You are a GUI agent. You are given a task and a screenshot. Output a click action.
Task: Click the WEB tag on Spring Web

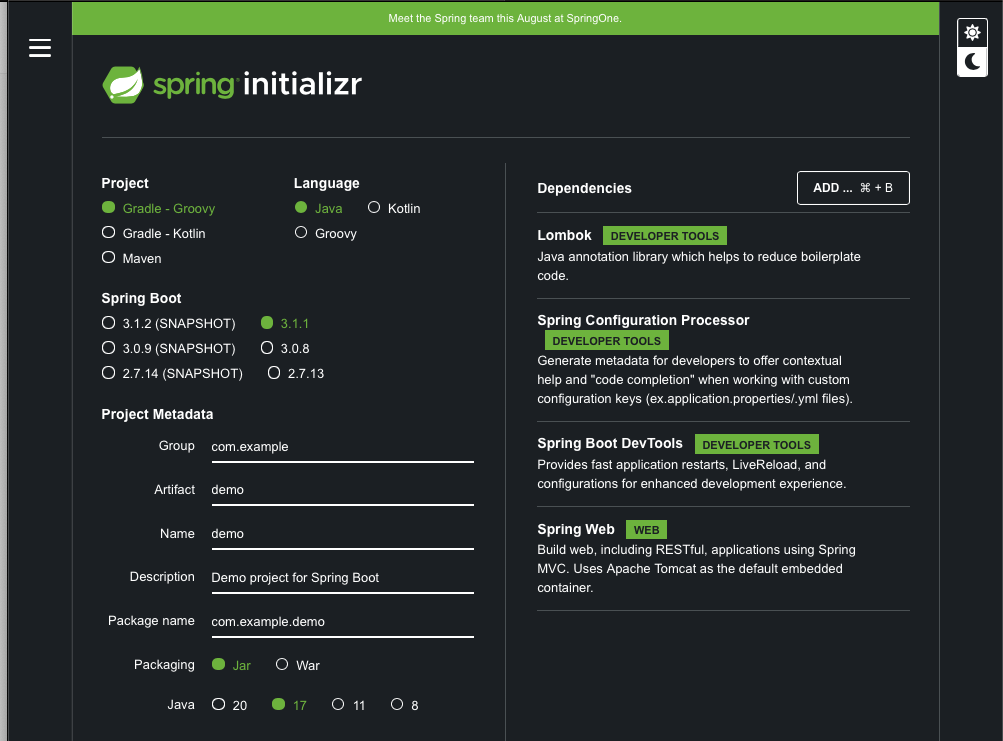[646, 530]
